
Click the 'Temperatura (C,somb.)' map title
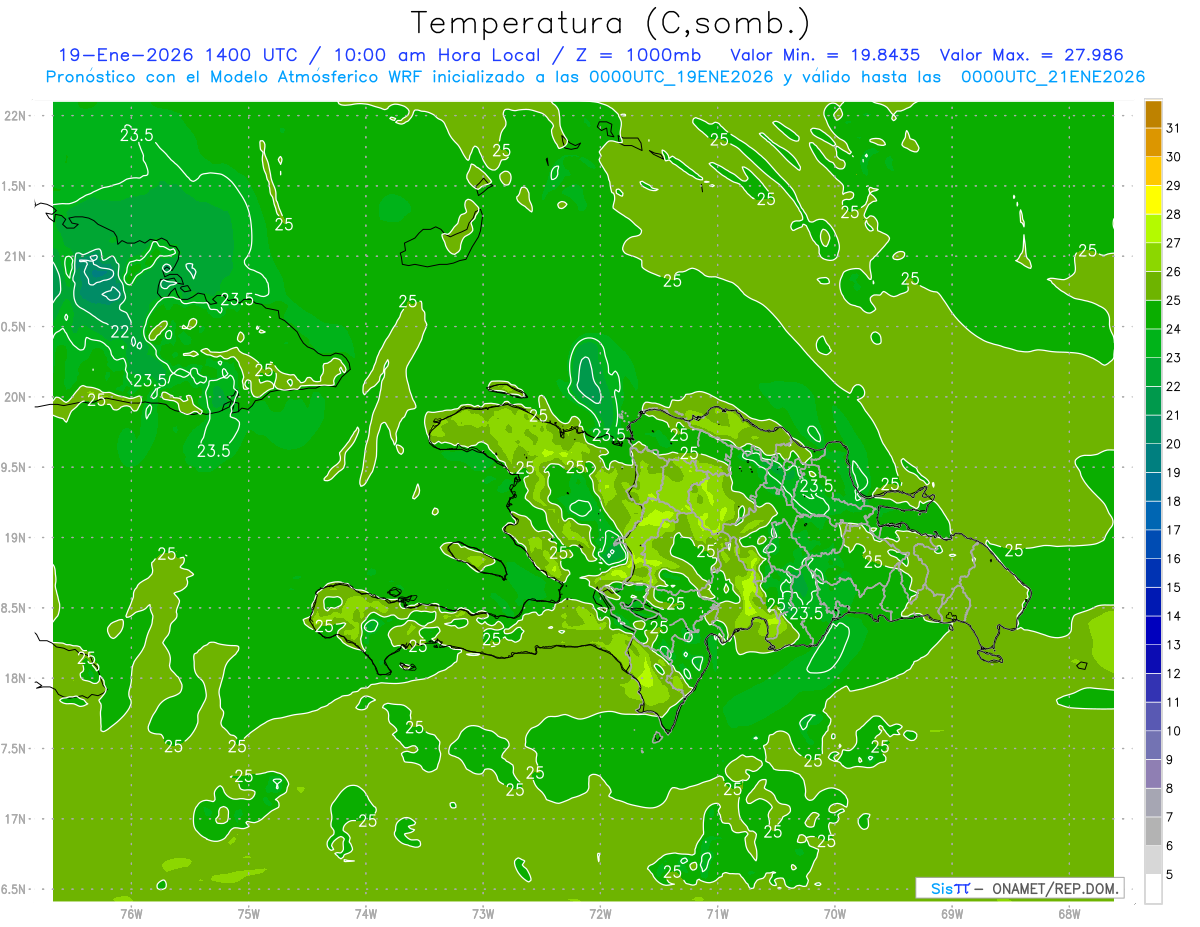point(610,24)
